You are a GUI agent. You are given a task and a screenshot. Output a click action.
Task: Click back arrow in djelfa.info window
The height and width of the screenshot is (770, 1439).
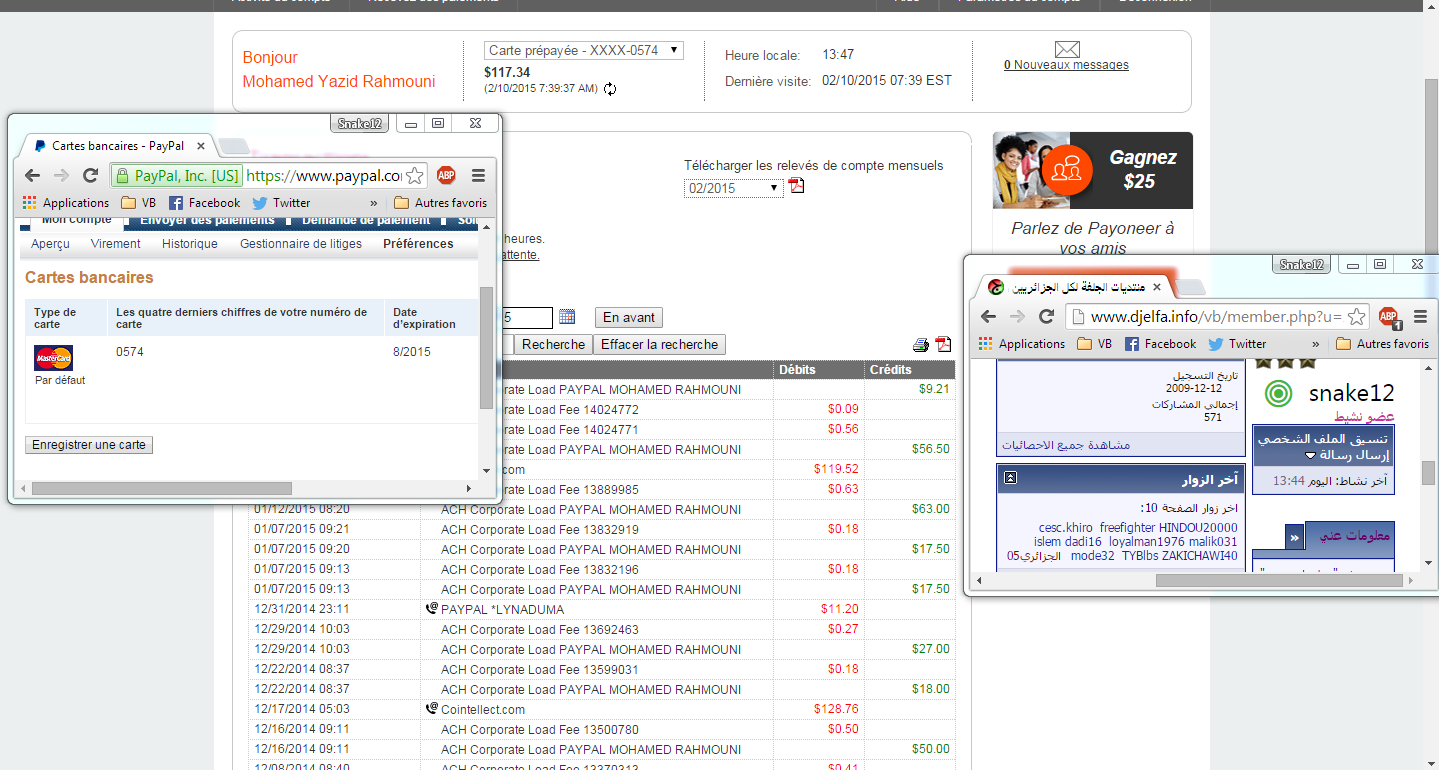coord(988,316)
